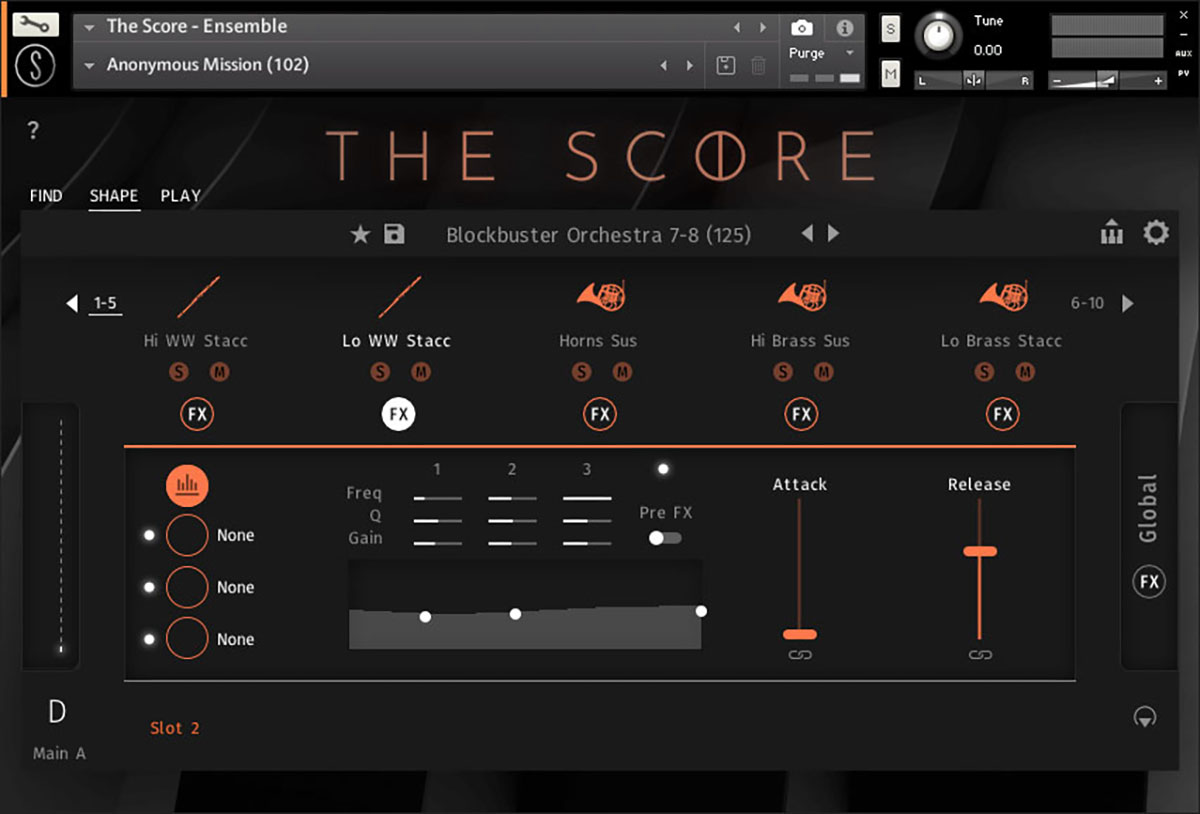Open the instrument info icon
This screenshot has width=1200, height=814.
point(845,28)
